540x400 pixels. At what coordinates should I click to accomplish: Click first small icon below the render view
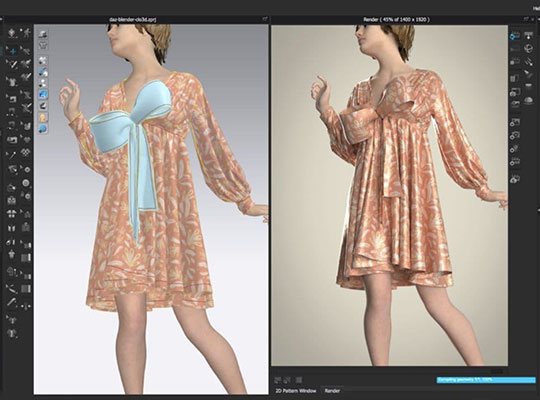pyautogui.click(x=277, y=380)
